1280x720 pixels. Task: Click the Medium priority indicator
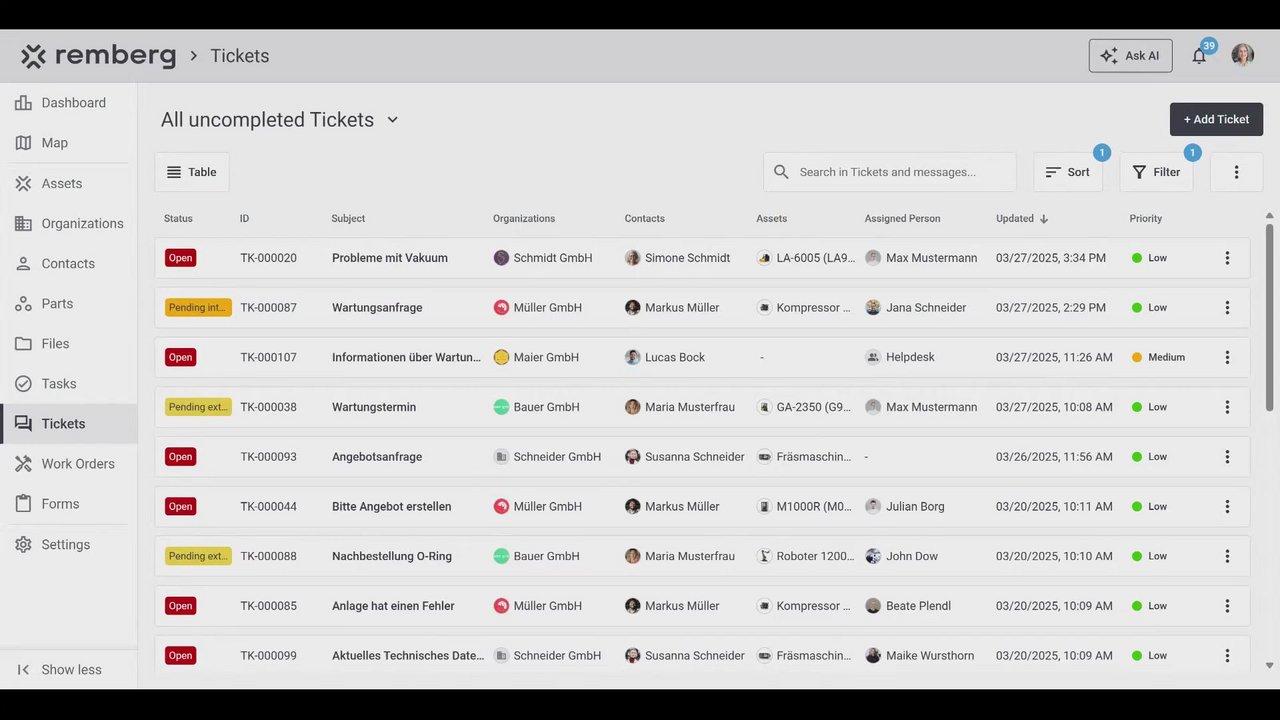1158,357
